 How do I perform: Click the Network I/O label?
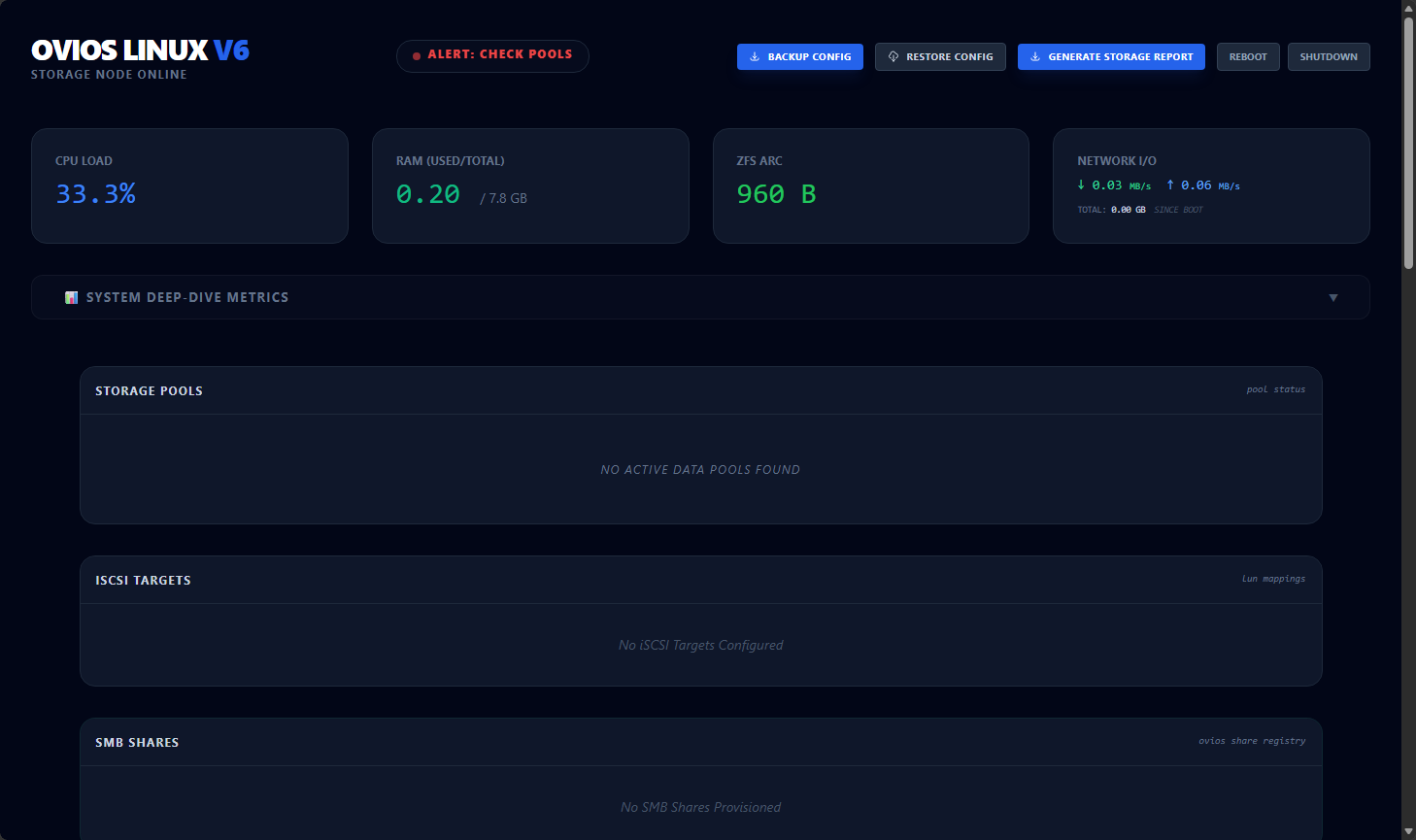pos(1117,161)
